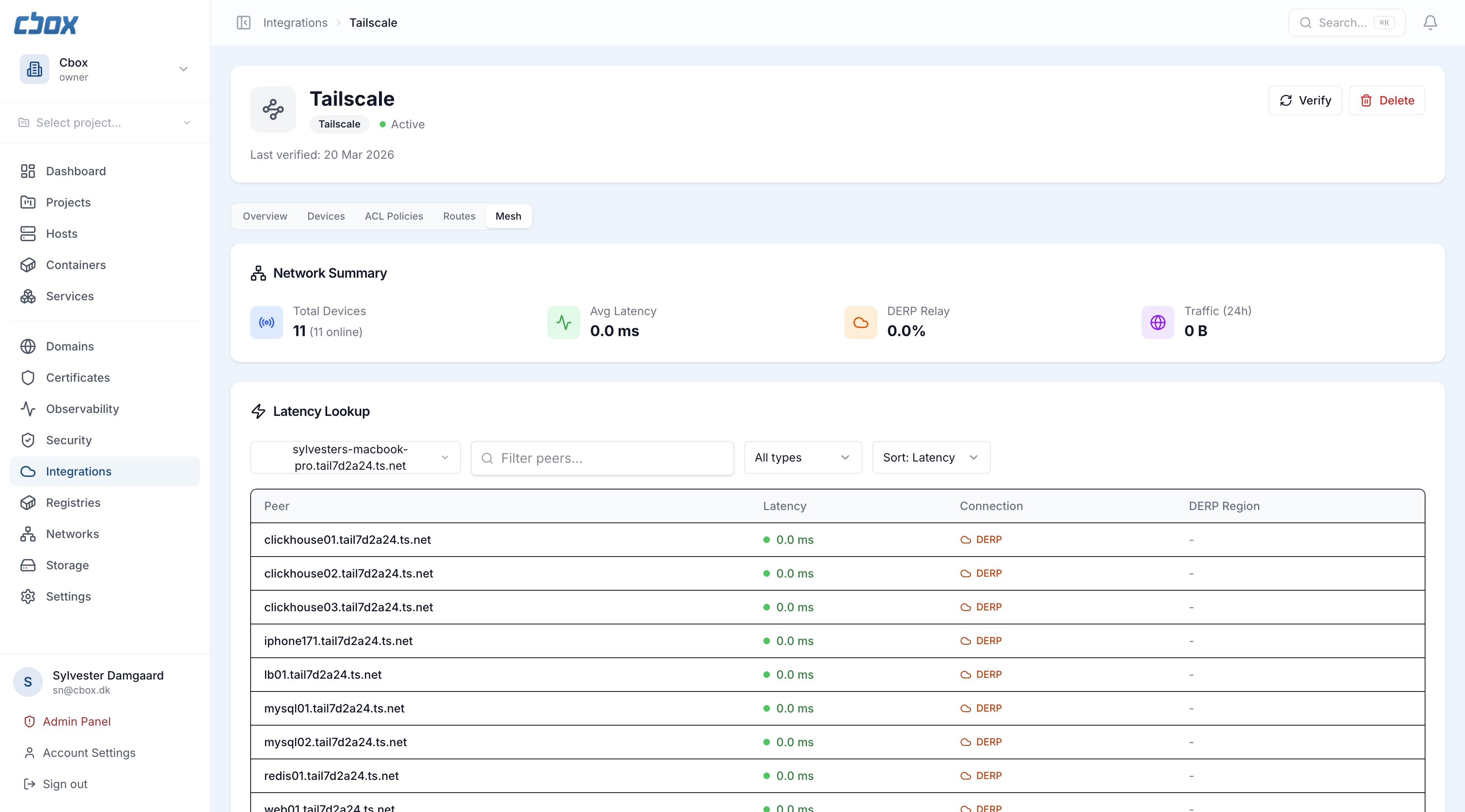Click the Tailscale integration icon
Screen dimensions: 1465x812
(273, 109)
